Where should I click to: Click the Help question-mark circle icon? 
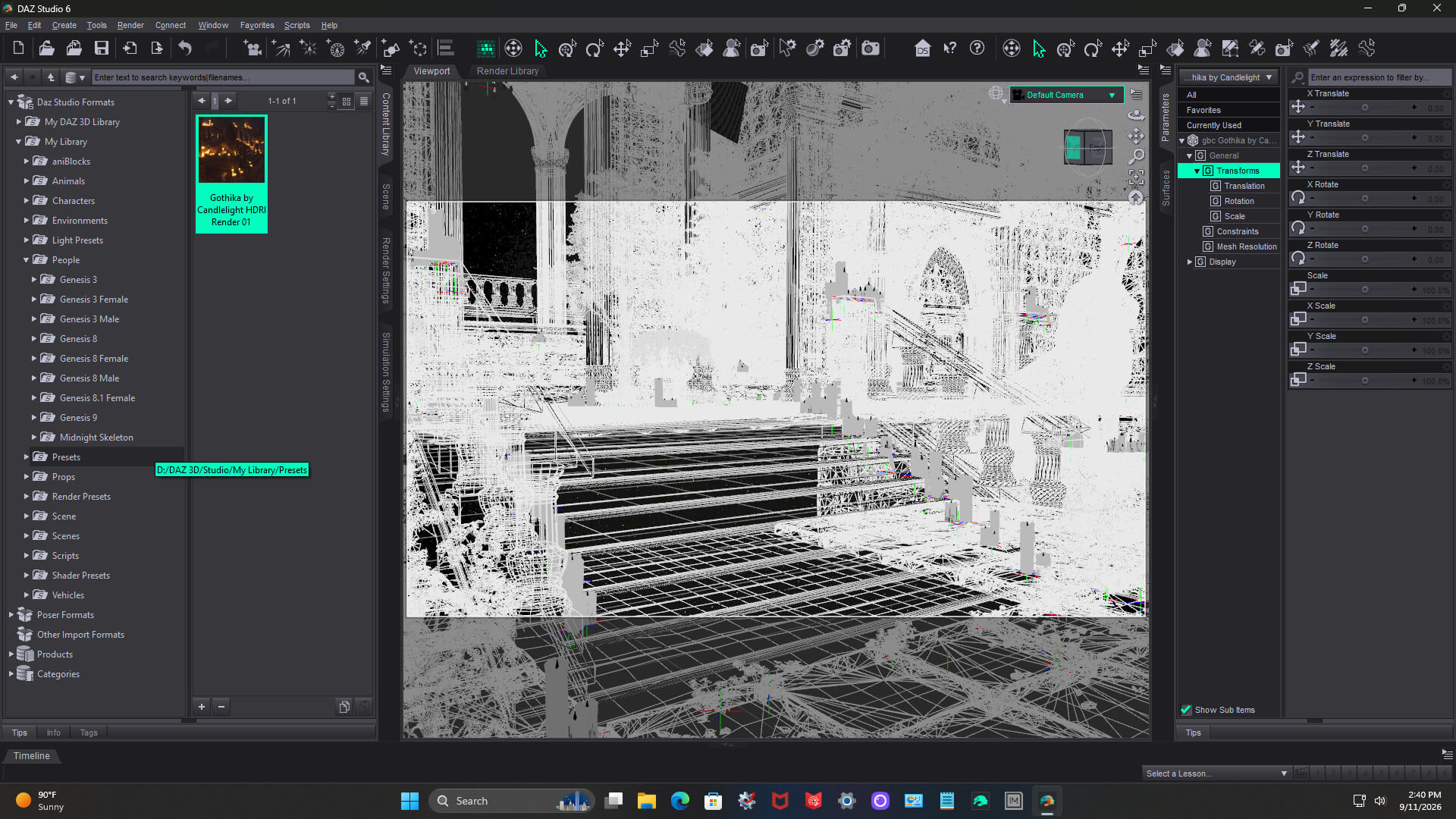[977, 49]
